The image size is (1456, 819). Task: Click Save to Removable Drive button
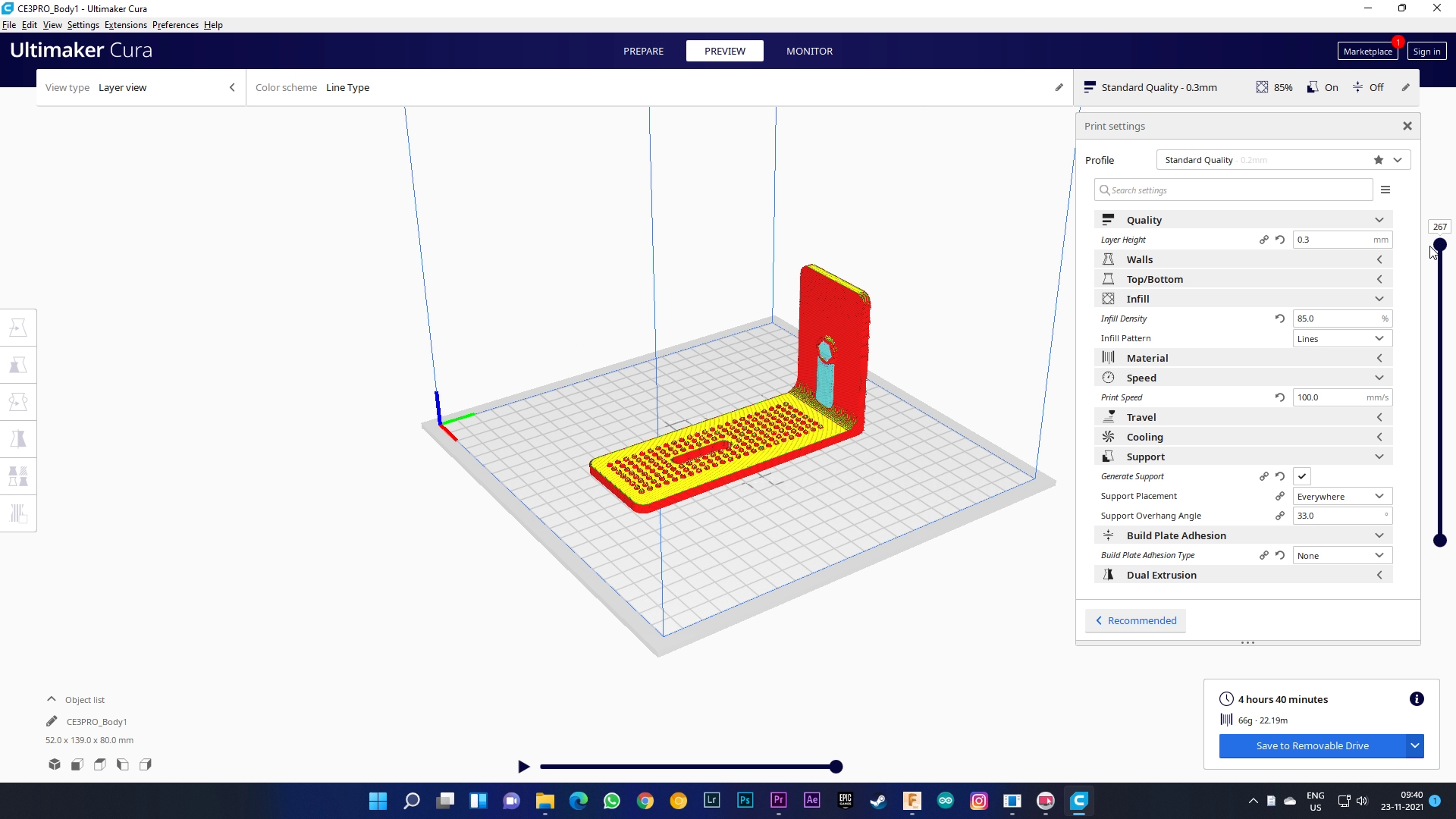[1312, 745]
